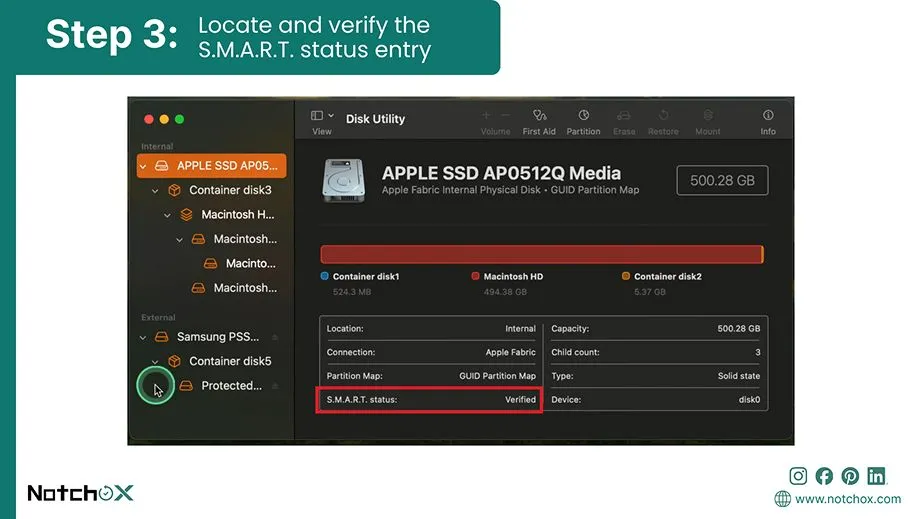
Task: Click the Mount toolbar icon
Action: (x=708, y=115)
